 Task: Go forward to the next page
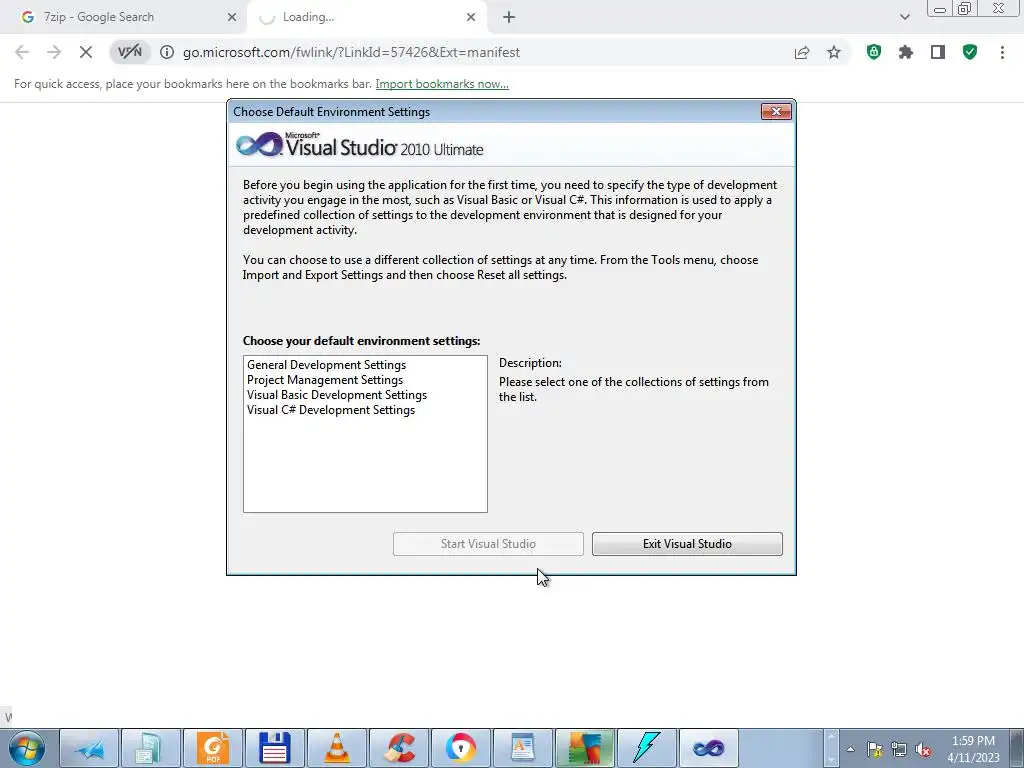point(54,52)
